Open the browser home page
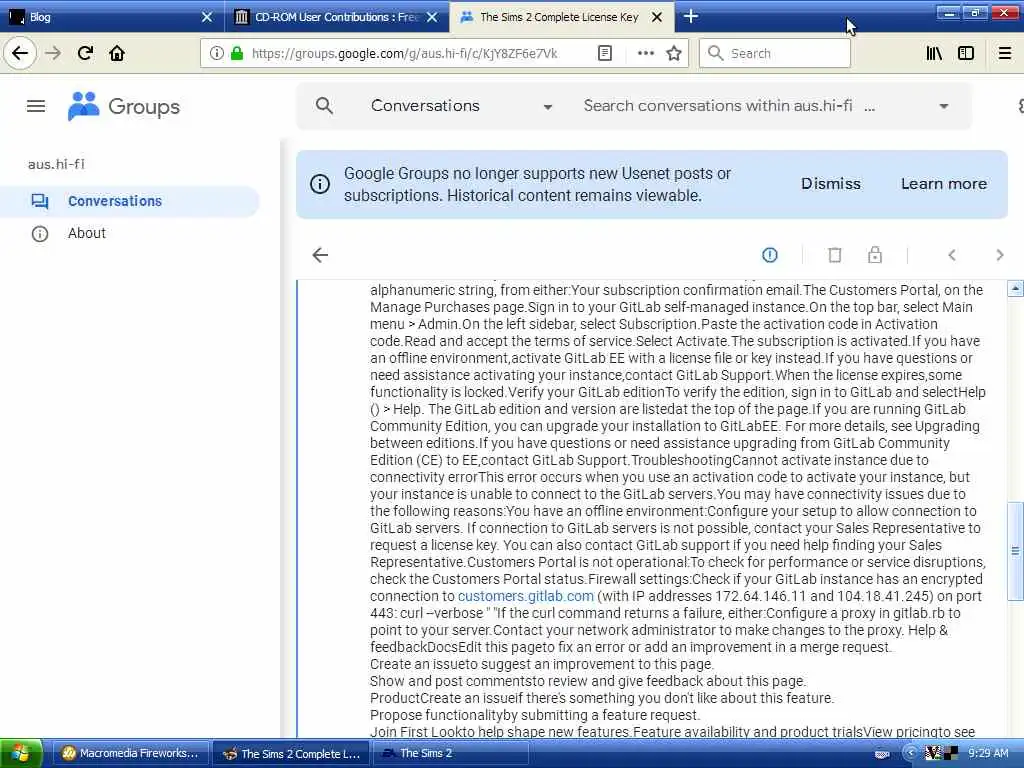 (117, 54)
